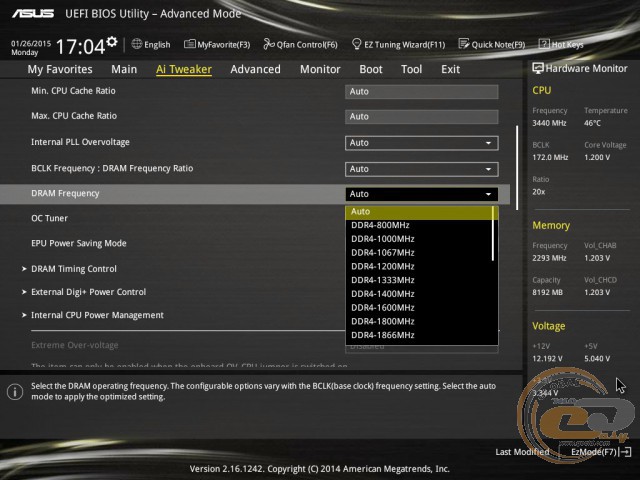
Task: Expand Internal CPU Power Management submenu
Action: [97, 315]
